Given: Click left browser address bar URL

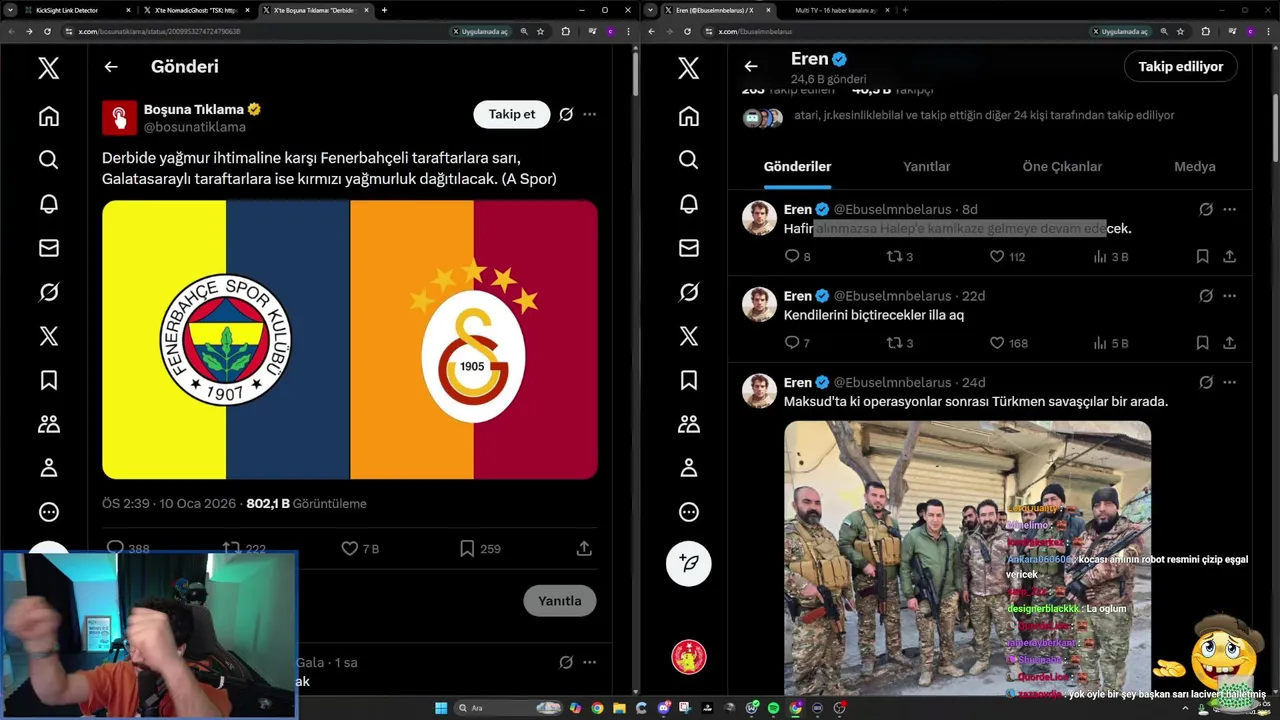Looking at the screenshot, I should [x=160, y=31].
